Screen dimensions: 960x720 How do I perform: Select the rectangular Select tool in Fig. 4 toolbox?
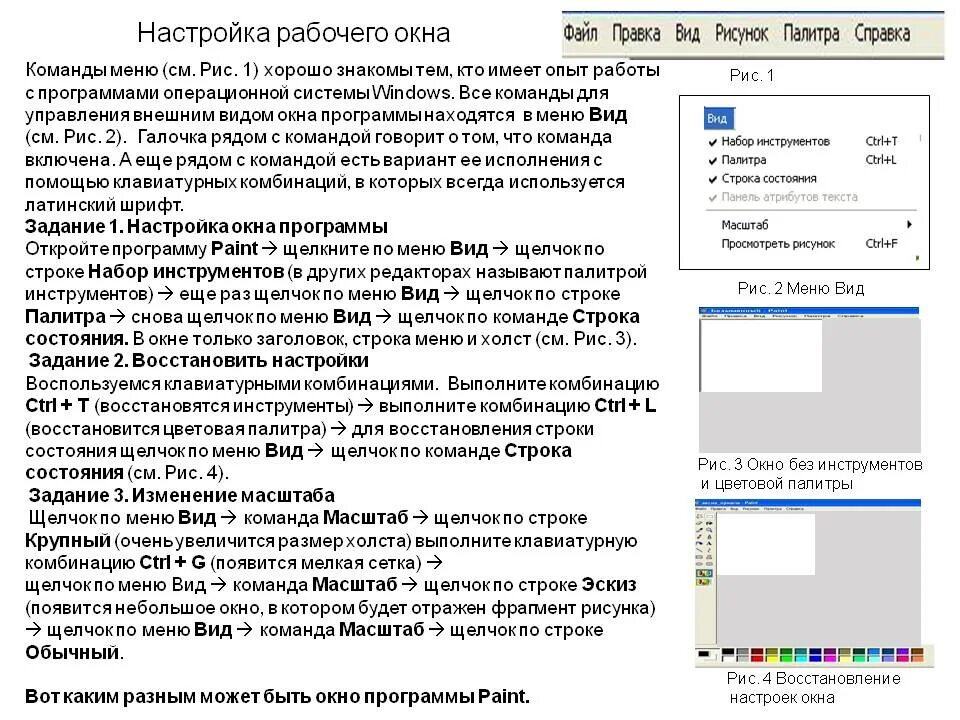709,516
